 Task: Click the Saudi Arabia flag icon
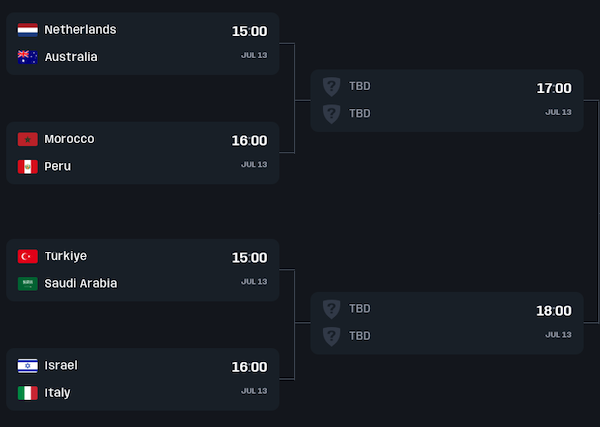[27, 283]
